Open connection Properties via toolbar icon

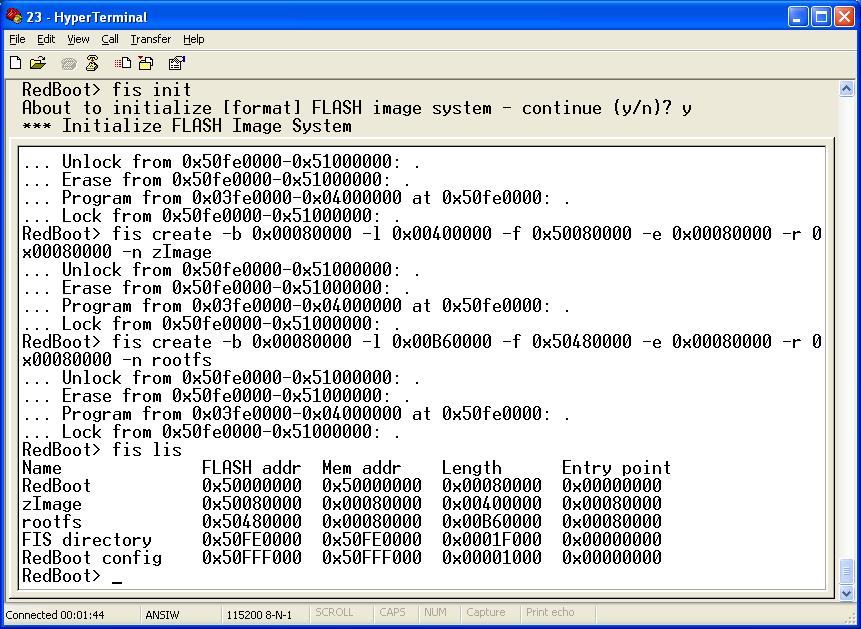click(x=176, y=62)
